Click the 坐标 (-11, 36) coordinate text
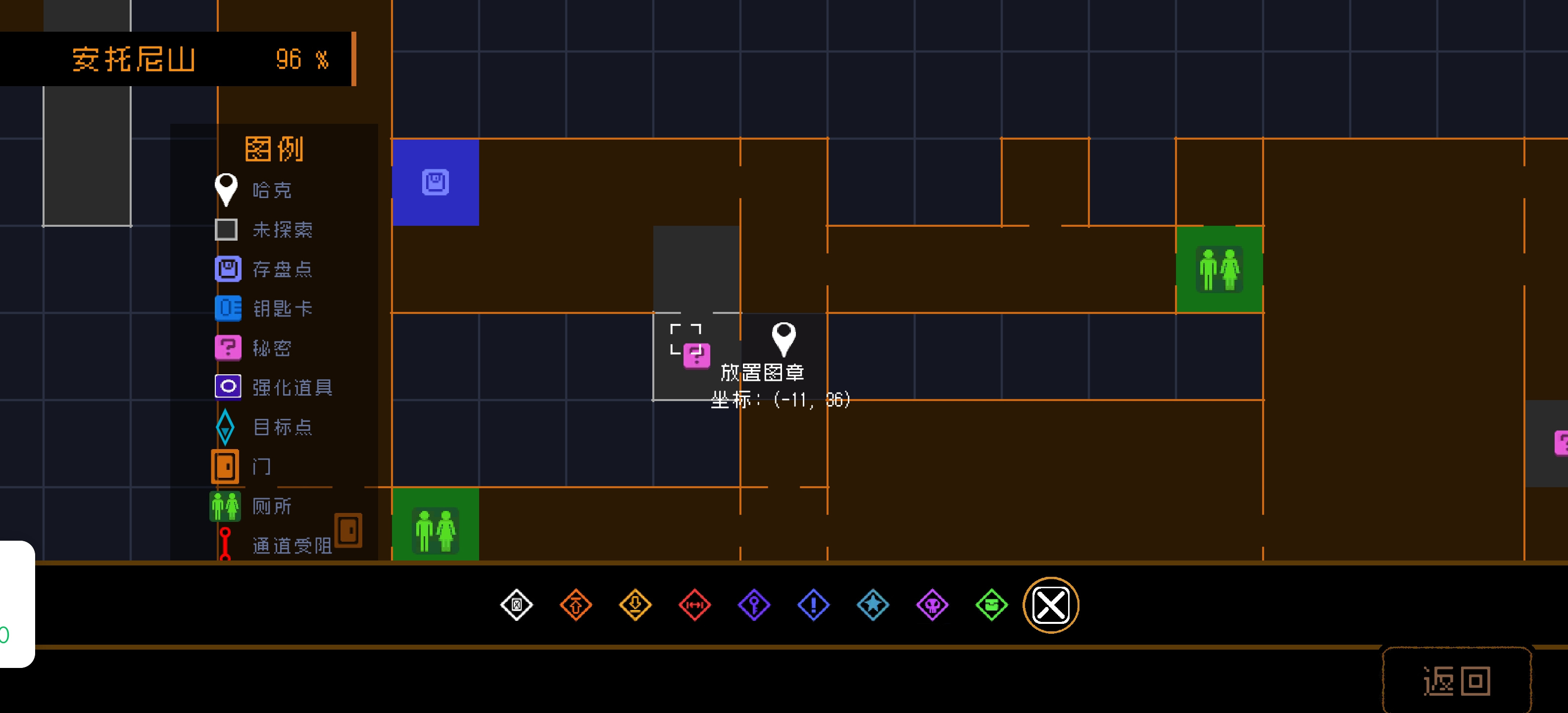This screenshot has width=1568, height=713. tap(781, 400)
